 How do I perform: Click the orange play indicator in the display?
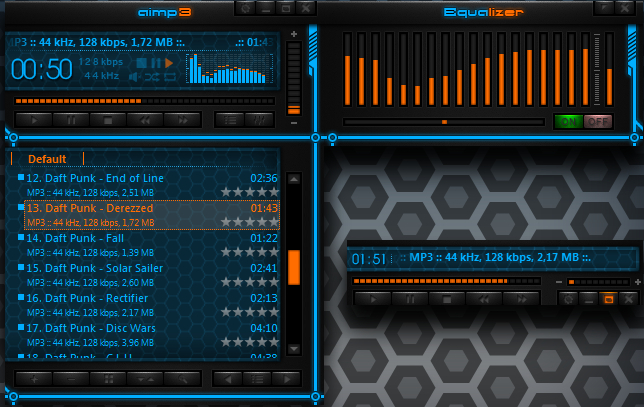(x=169, y=63)
